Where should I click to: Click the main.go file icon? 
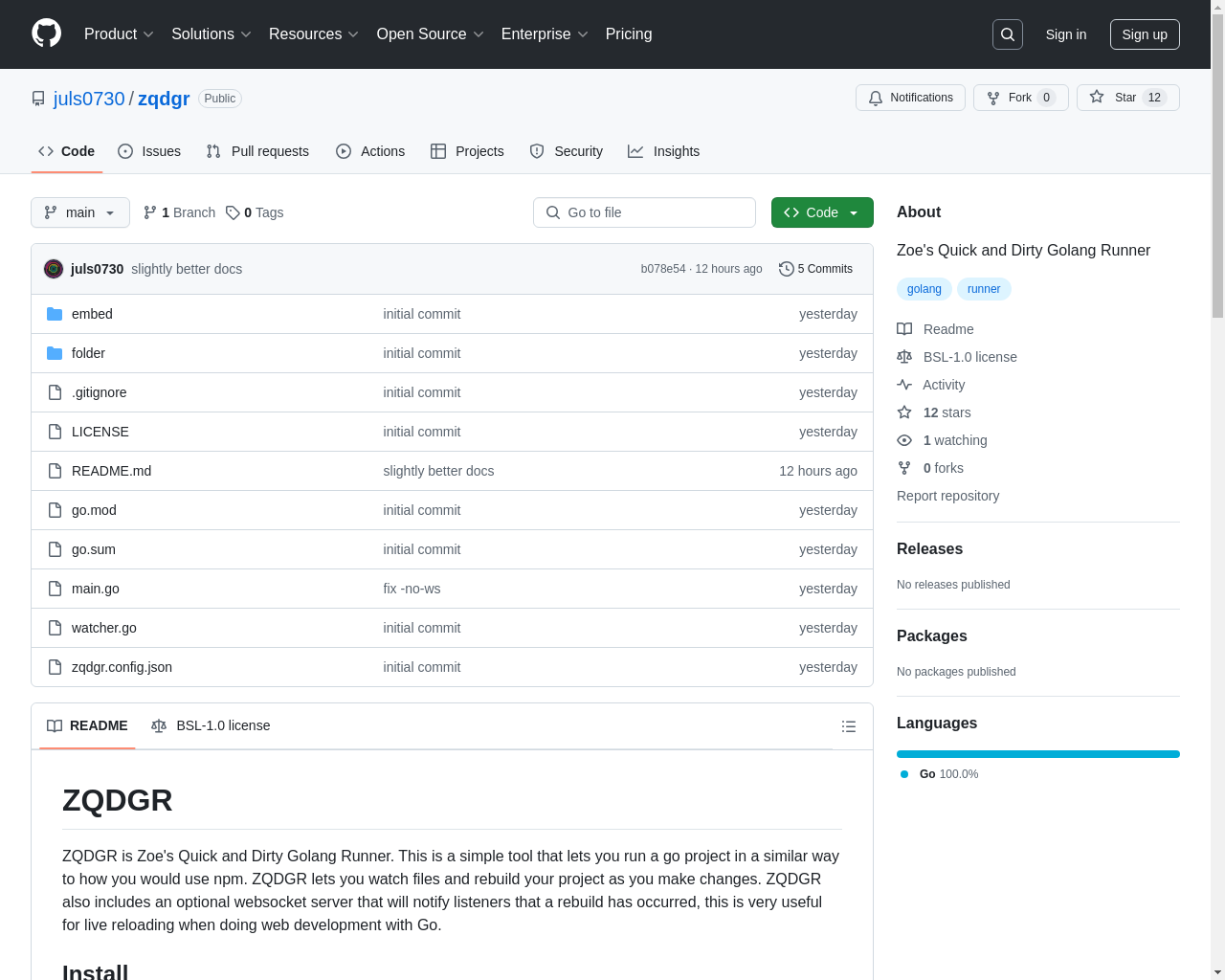click(55, 589)
